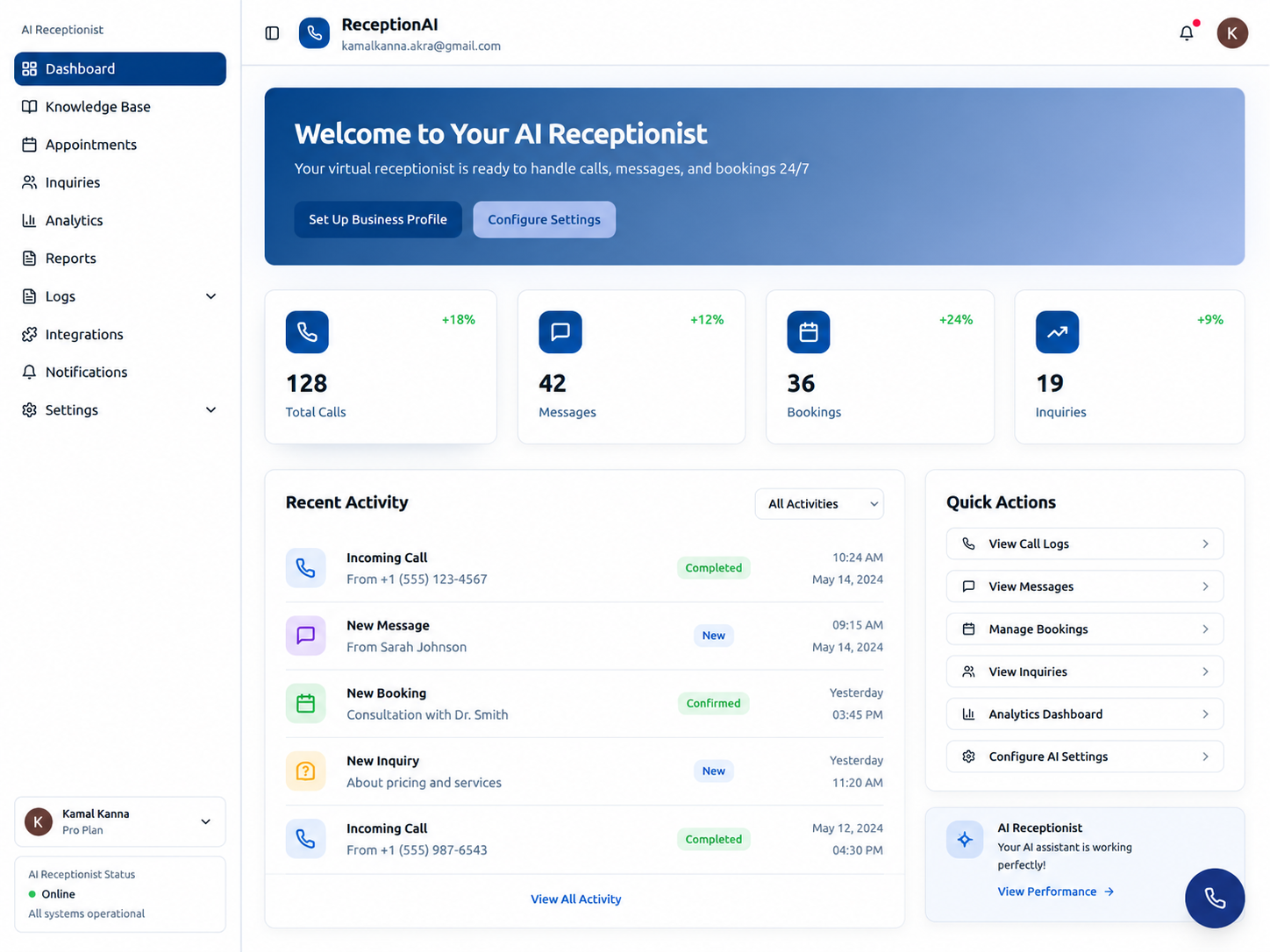Click the kamalkanna.akra@gmail.com email text
The image size is (1270, 952).
pyautogui.click(x=421, y=46)
